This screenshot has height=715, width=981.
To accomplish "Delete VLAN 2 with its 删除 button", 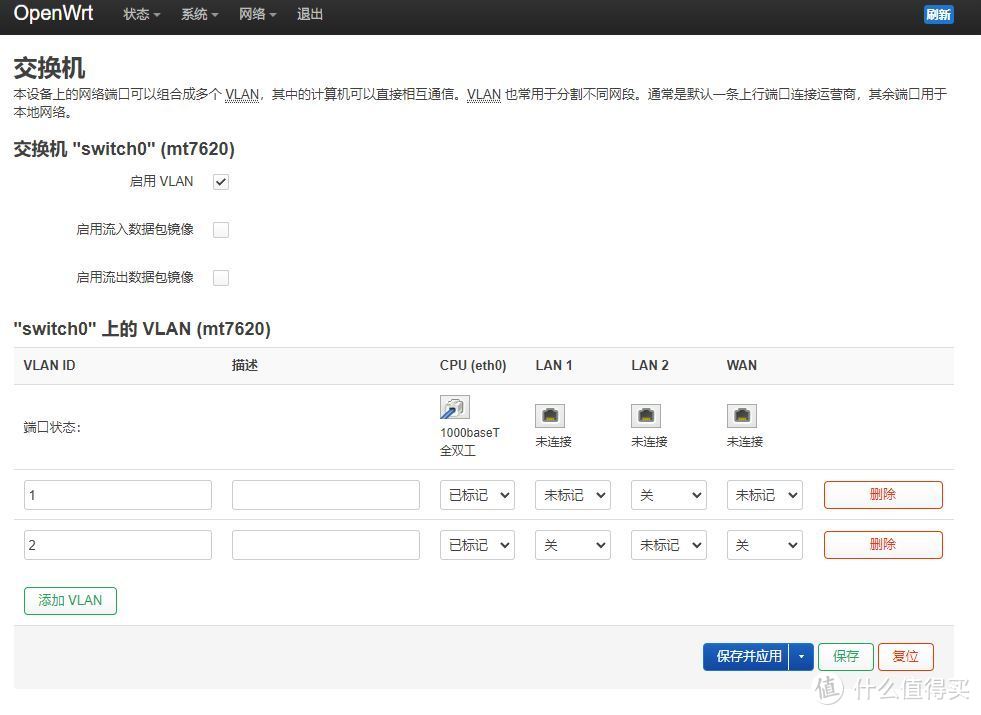I will tap(882, 544).
